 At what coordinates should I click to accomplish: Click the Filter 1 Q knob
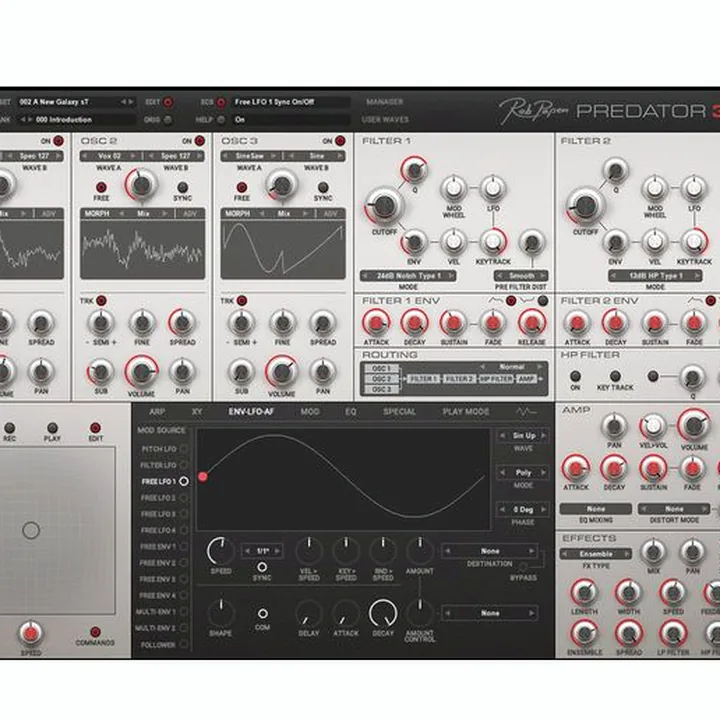coord(414,170)
